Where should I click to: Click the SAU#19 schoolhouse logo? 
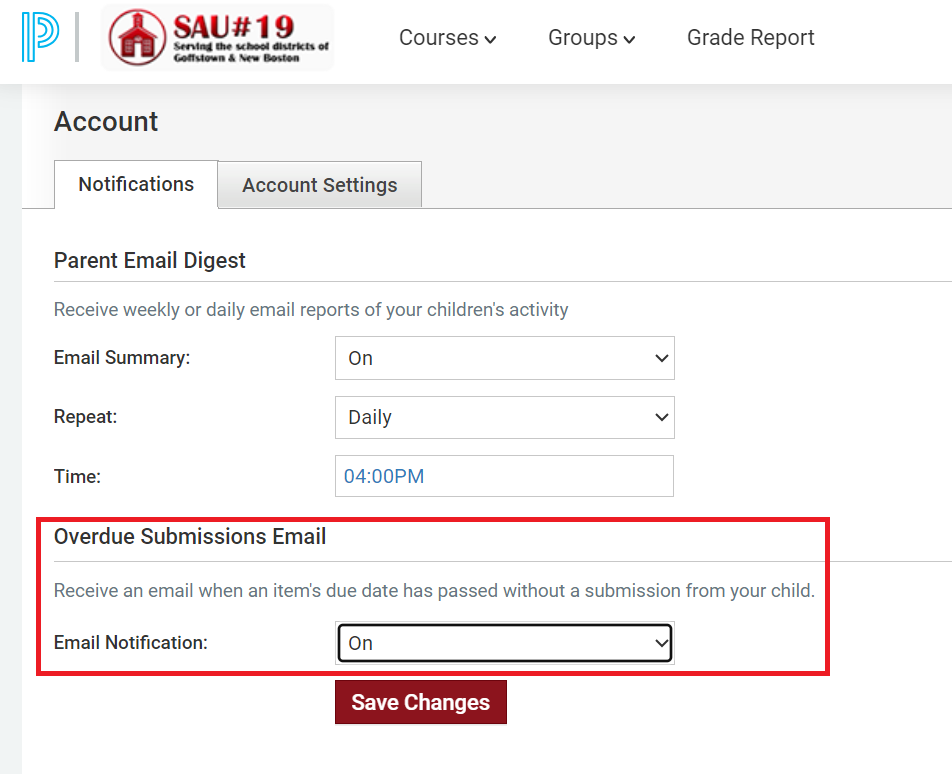tap(217, 38)
